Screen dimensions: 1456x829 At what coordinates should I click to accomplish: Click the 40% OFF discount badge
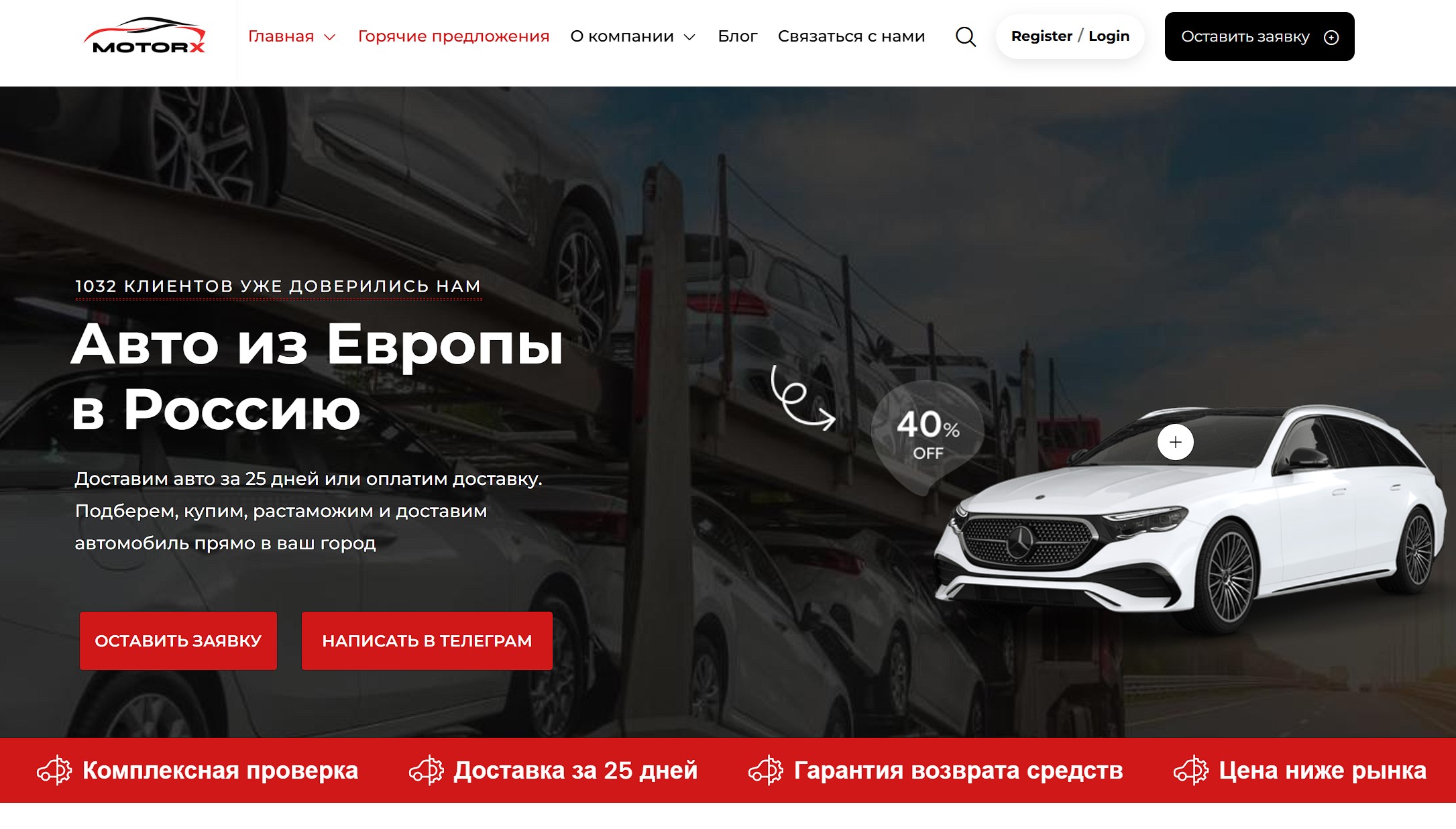[x=928, y=435]
